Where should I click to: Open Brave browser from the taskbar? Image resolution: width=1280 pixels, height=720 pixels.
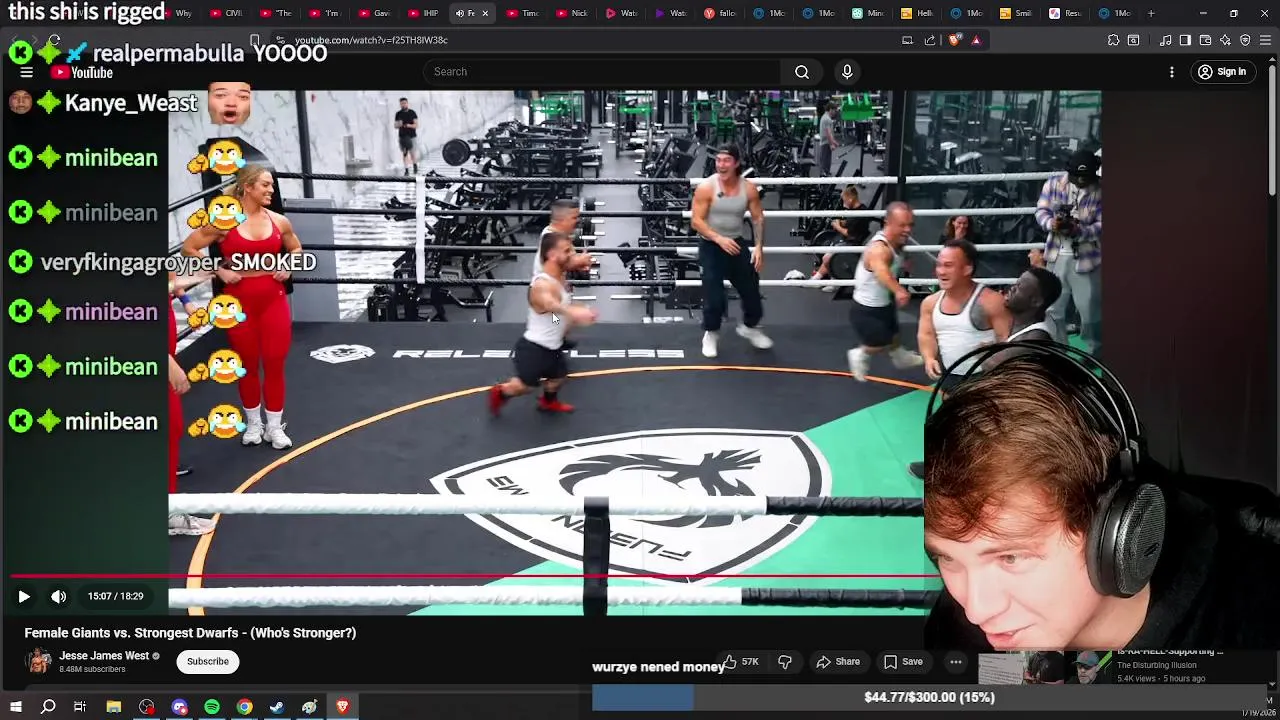(342, 707)
